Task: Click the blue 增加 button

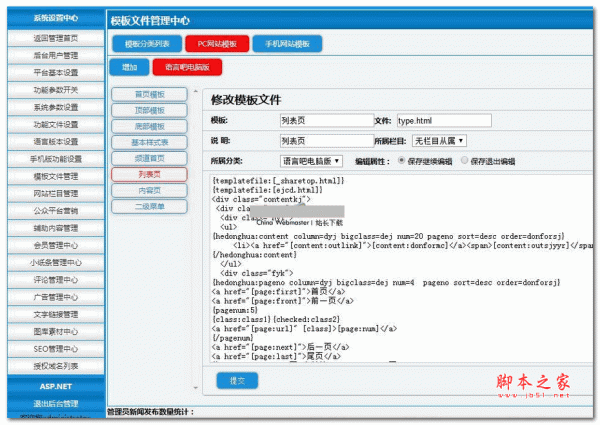Action: 129,67
